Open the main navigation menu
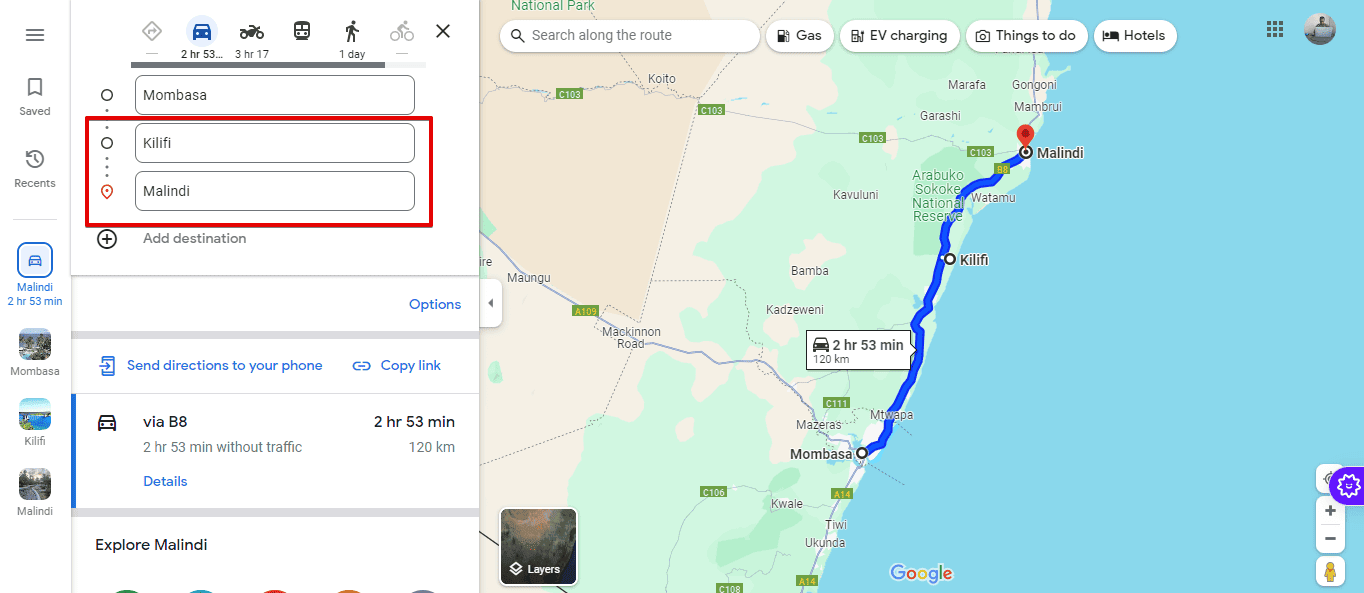1364x593 pixels. [34, 34]
